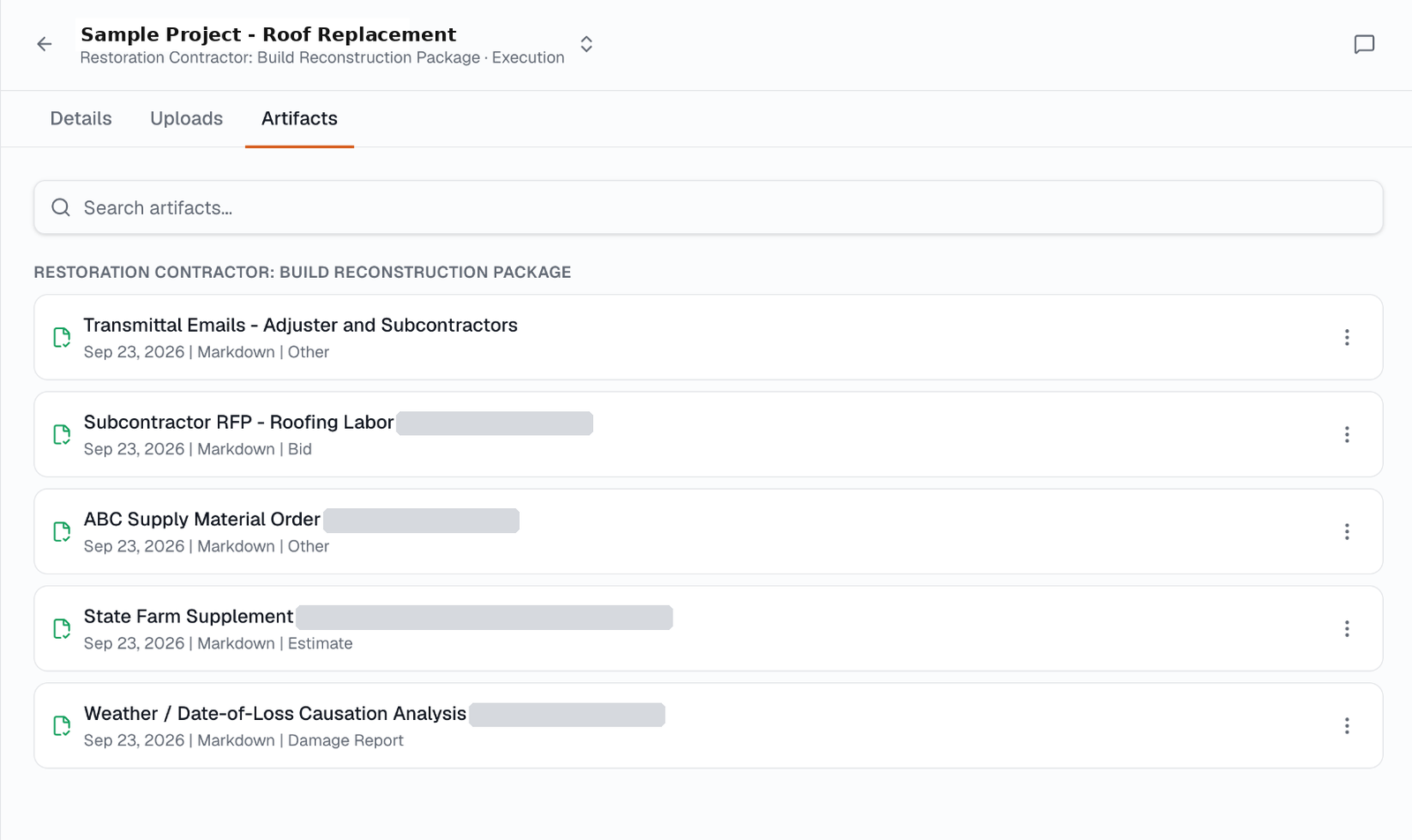Open Subcontractor RFP - Roofing Labor artifact
Screen dimensions: 1412x840
coord(708,434)
